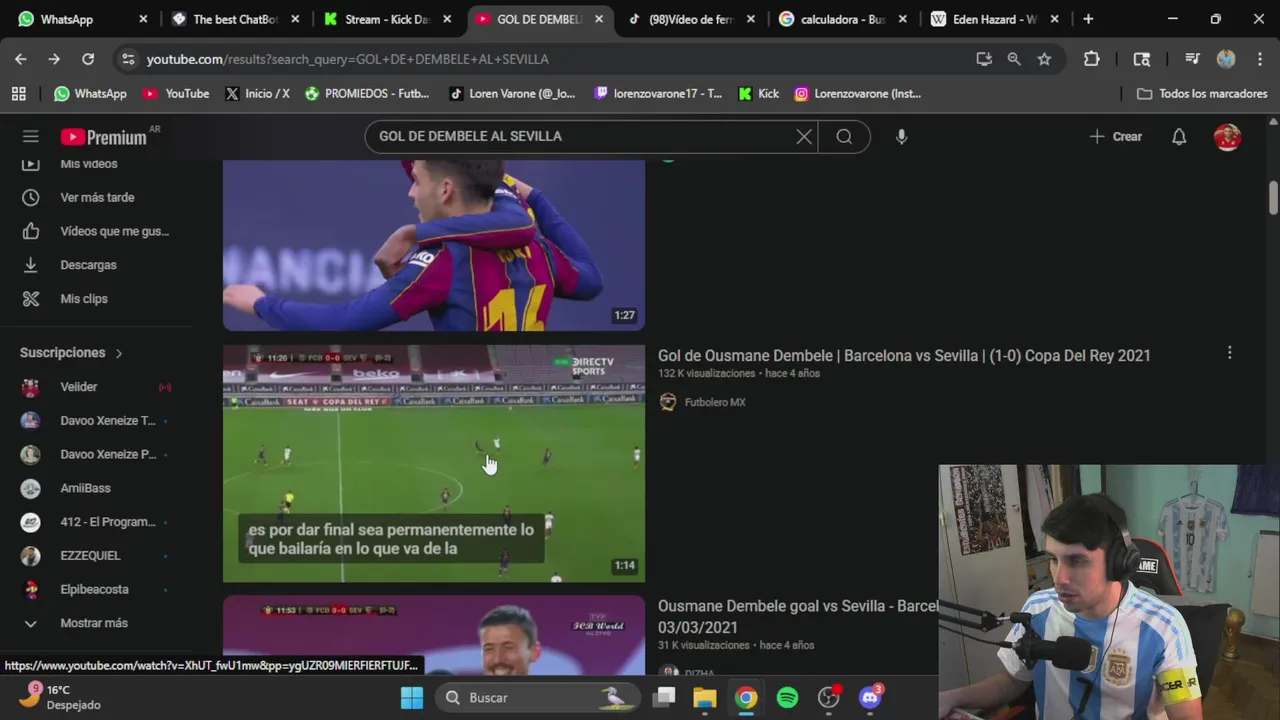Image resolution: width=1280 pixels, height=720 pixels.
Task: Open Spotify from the taskbar
Action: click(x=788, y=698)
